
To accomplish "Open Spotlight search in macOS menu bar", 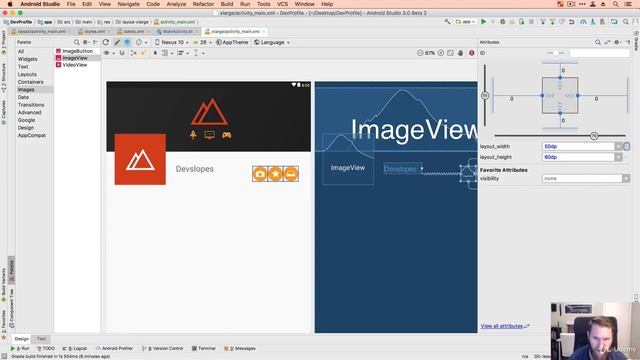I will [x=616, y=4].
